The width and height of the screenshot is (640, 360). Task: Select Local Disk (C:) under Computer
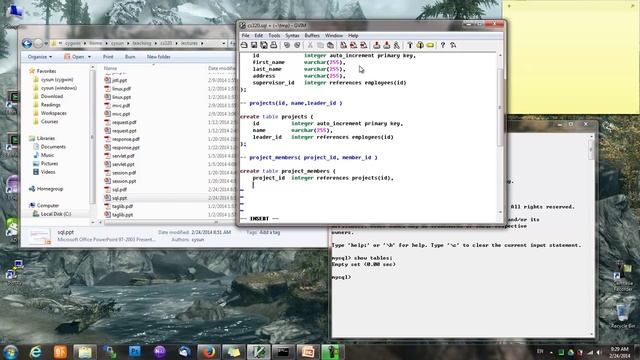coord(56,214)
